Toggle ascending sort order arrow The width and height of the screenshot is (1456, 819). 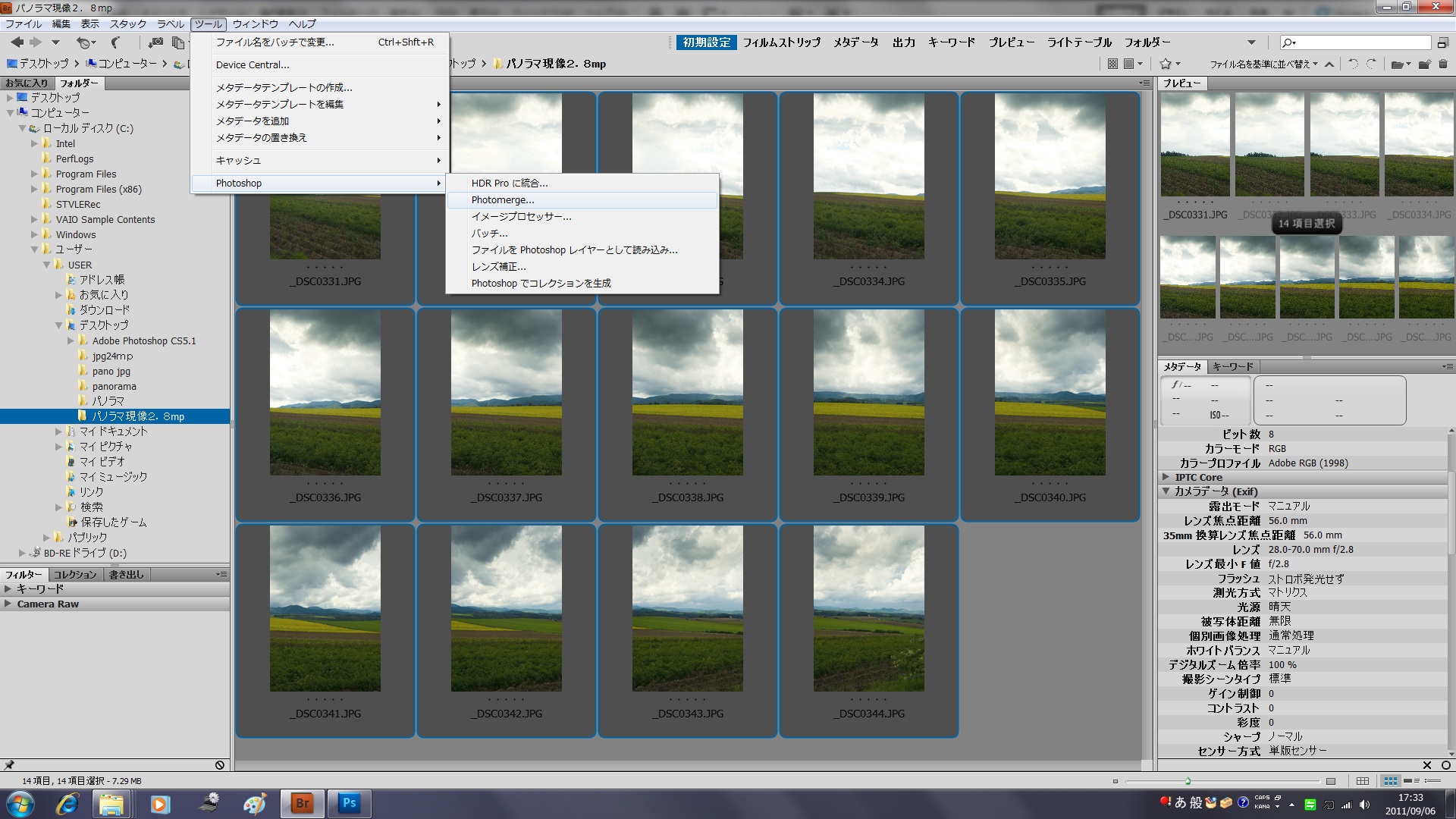[x=1329, y=64]
